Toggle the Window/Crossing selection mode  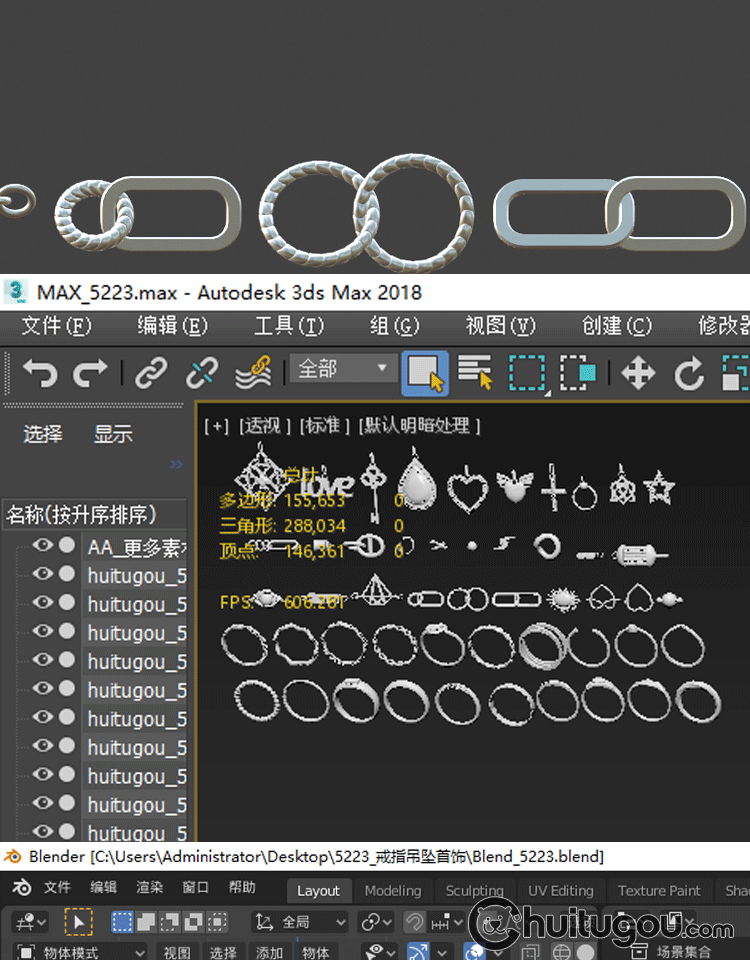click(578, 374)
